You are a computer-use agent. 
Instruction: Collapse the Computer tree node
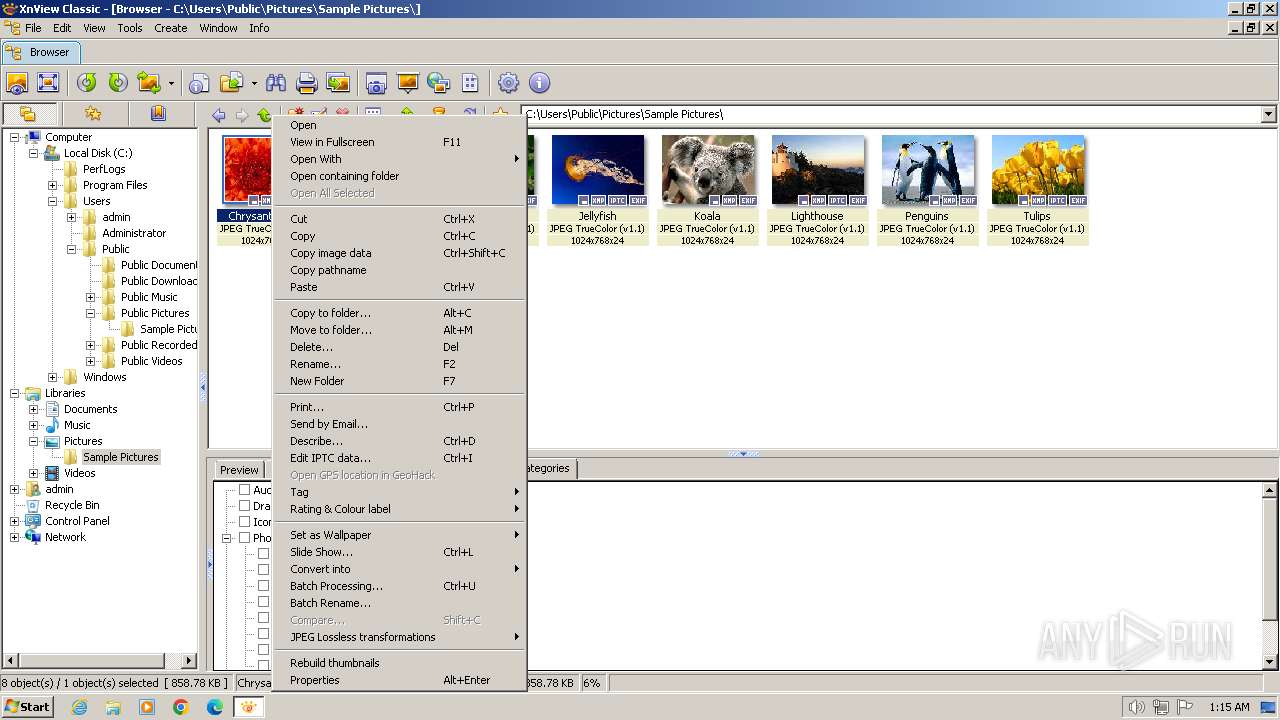[15, 137]
